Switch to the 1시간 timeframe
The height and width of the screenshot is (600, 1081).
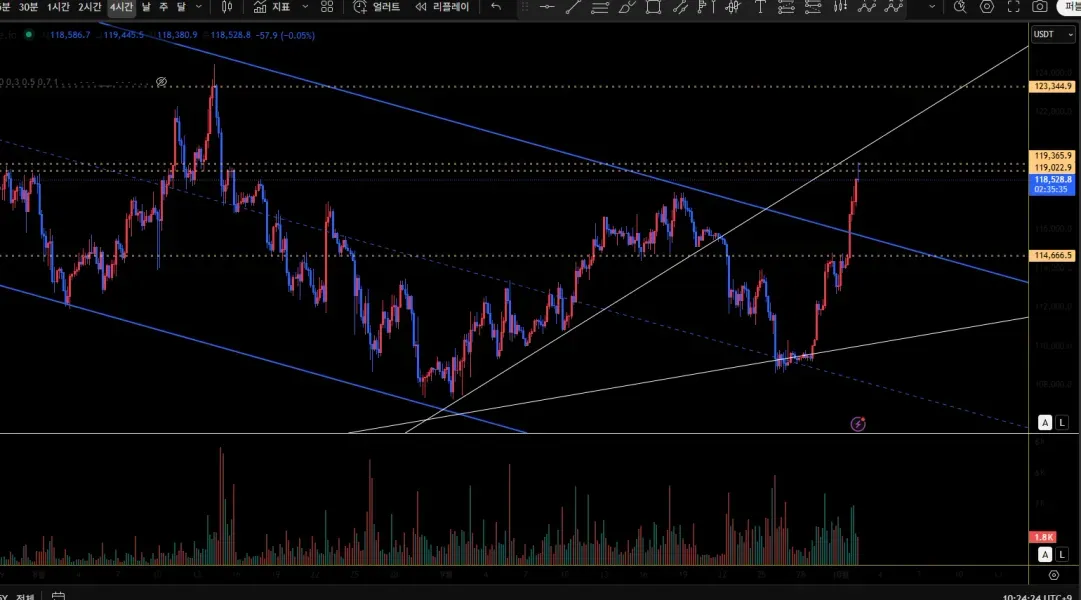(x=58, y=7)
